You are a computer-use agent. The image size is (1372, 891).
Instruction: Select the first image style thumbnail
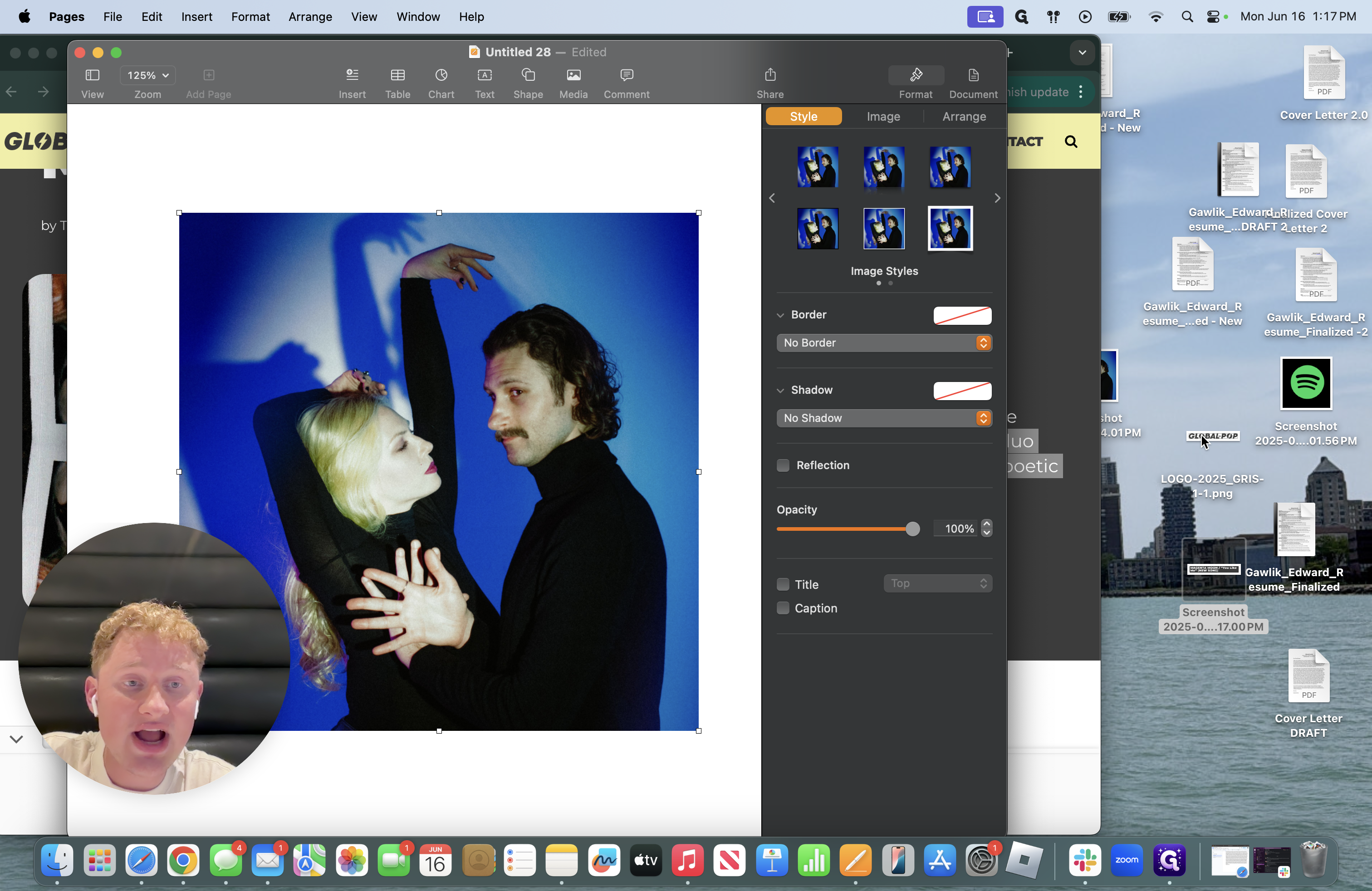click(x=818, y=167)
